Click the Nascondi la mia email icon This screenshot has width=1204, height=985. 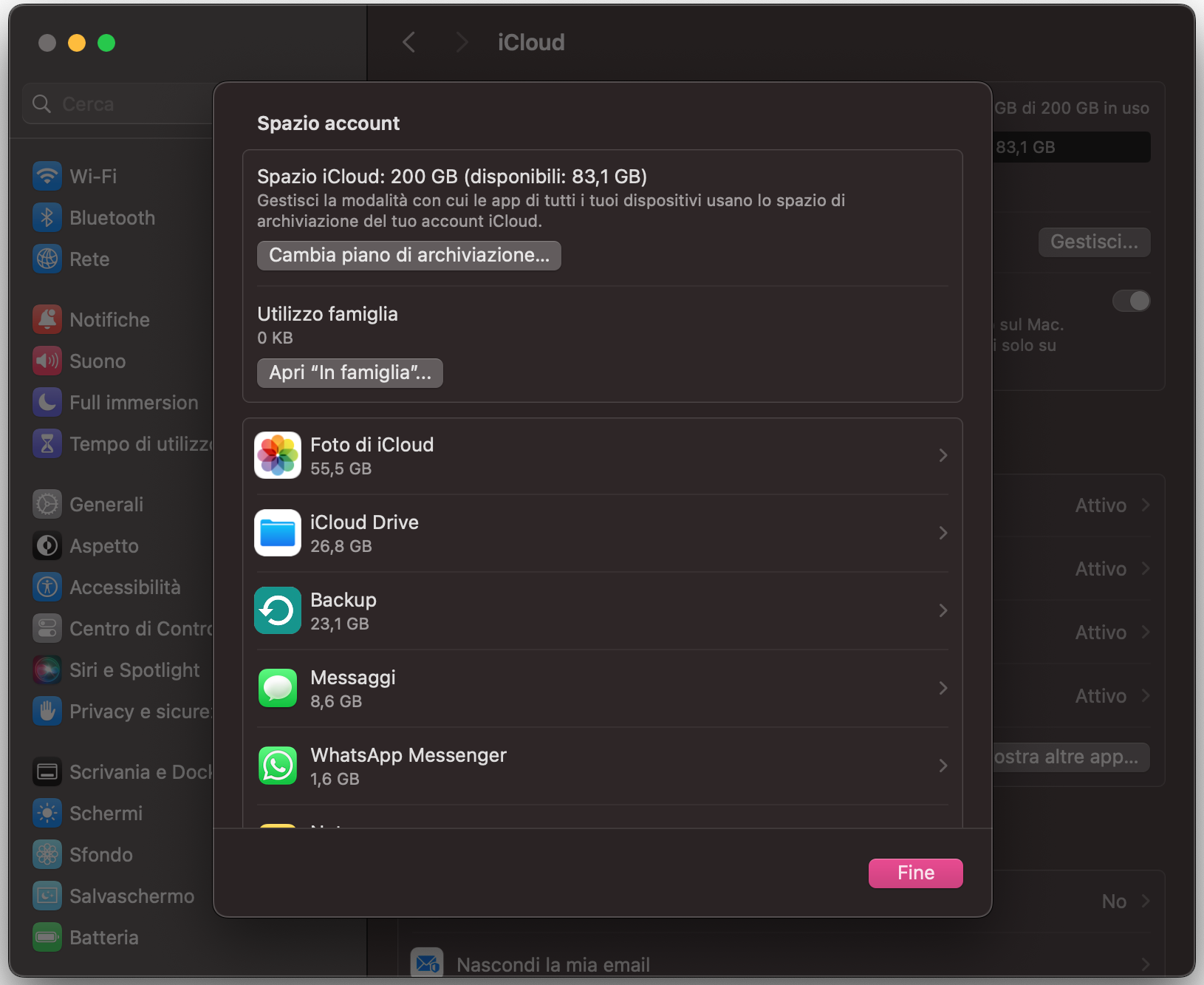coord(427,963)
